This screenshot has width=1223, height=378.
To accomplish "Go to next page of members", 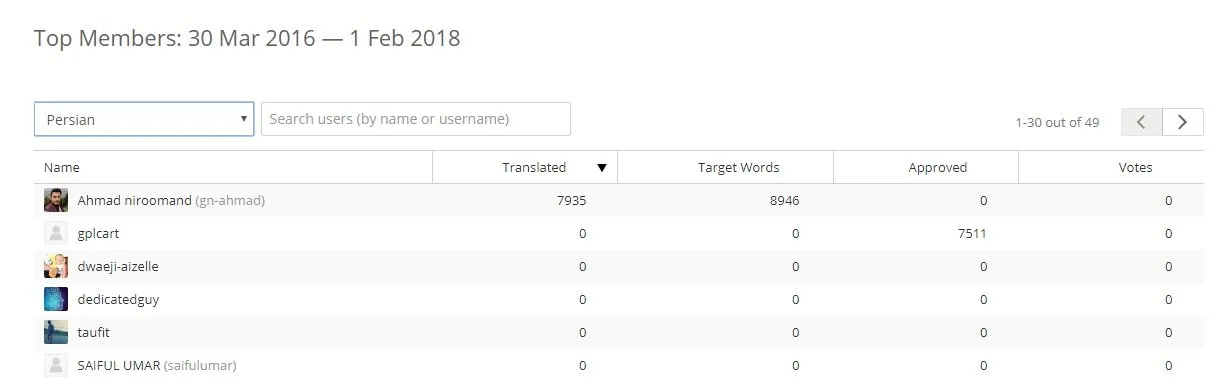I will pyautogui.click(x=1183, y=122).
